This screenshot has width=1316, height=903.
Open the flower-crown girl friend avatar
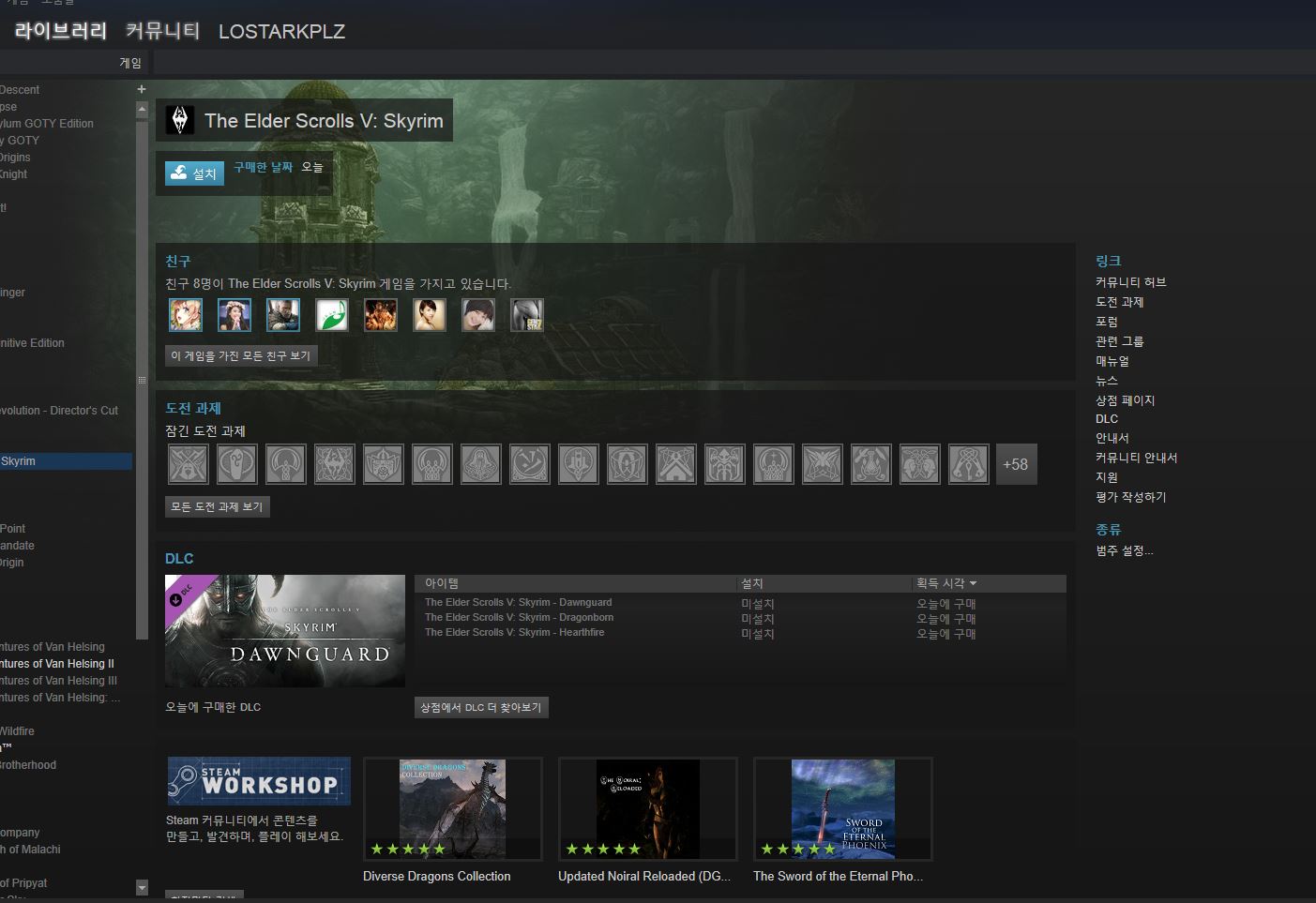click(234, 315)
